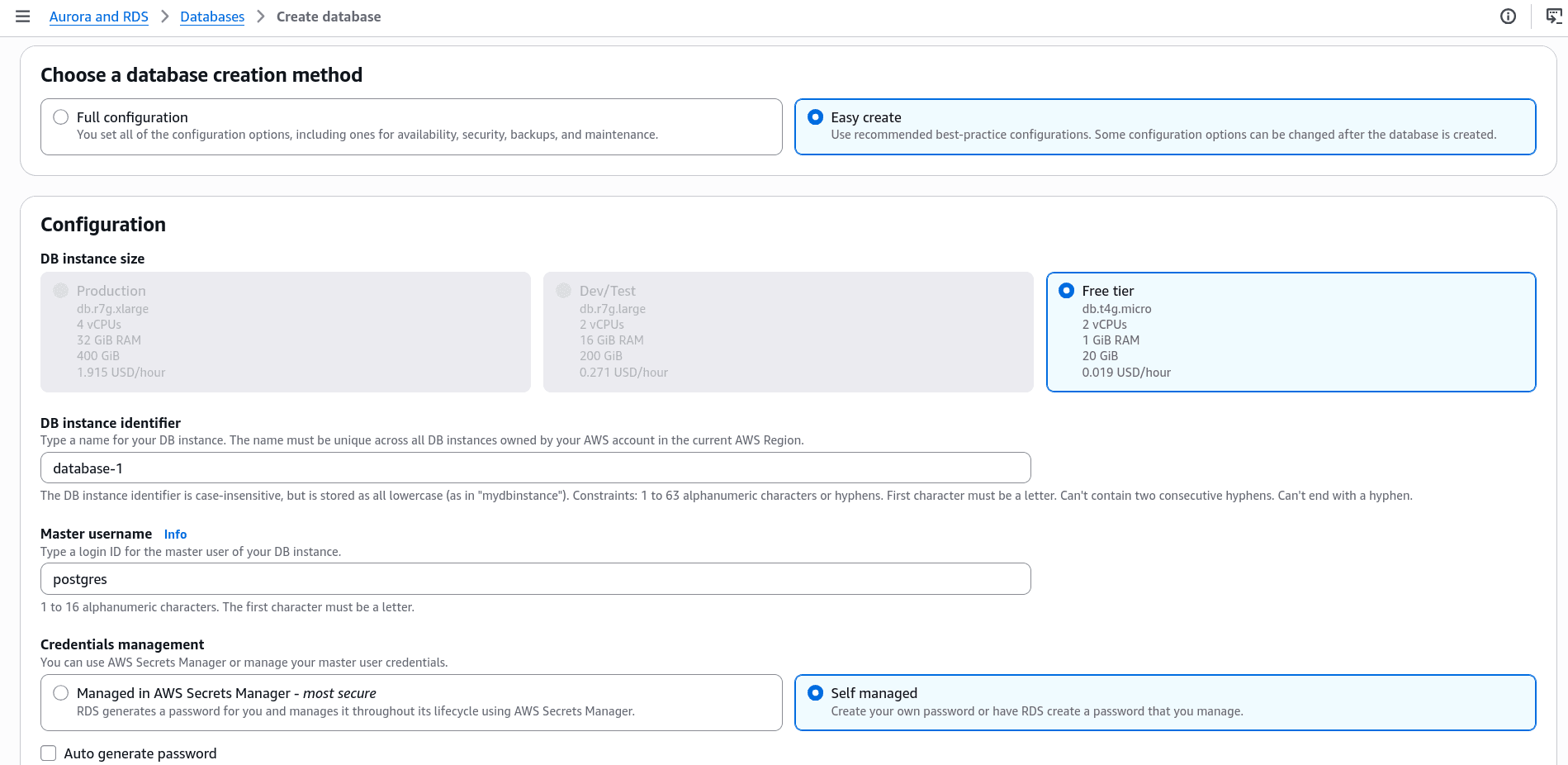Click the 1.915 USD/hour Production price
The width and height of the screenshot is (1568, 765).
[x=121, y=373]
